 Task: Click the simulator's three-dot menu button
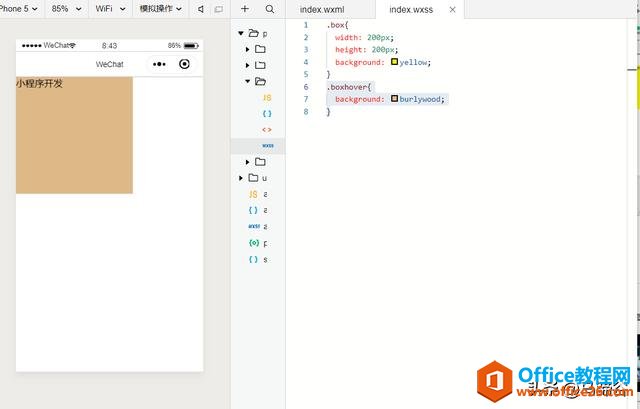(x=159, y=64)
